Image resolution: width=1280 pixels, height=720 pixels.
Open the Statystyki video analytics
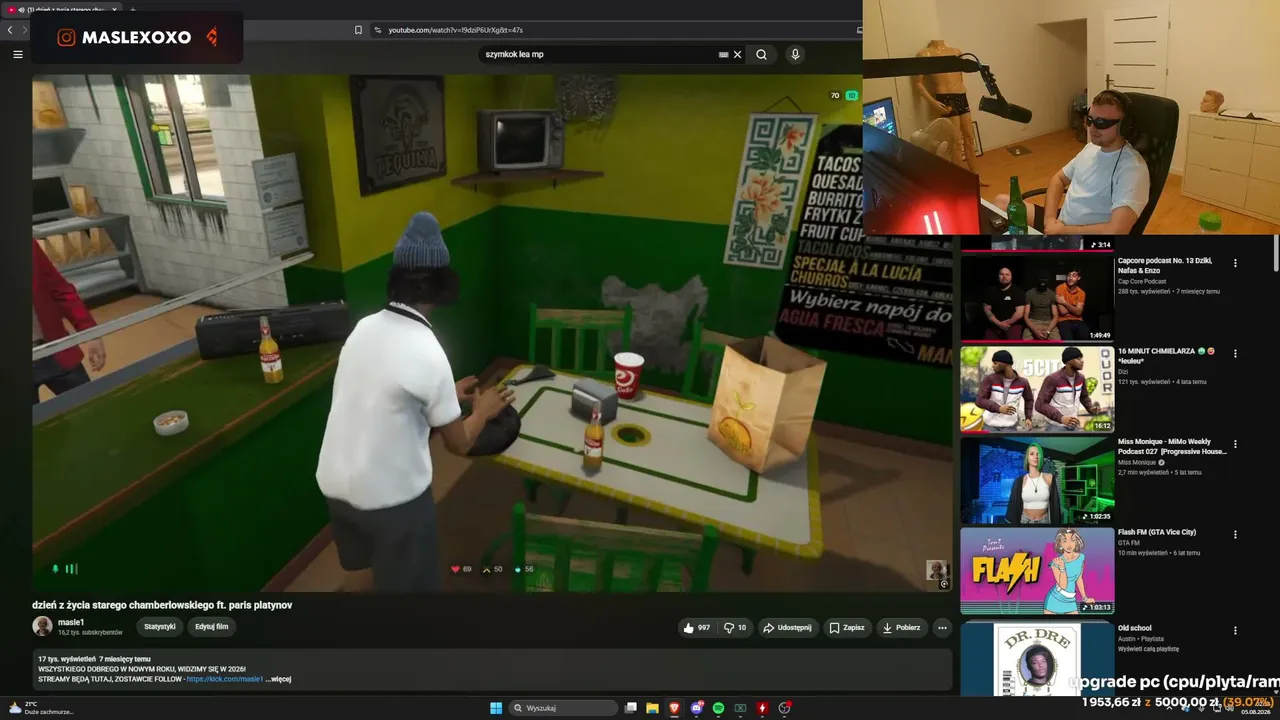160,627
